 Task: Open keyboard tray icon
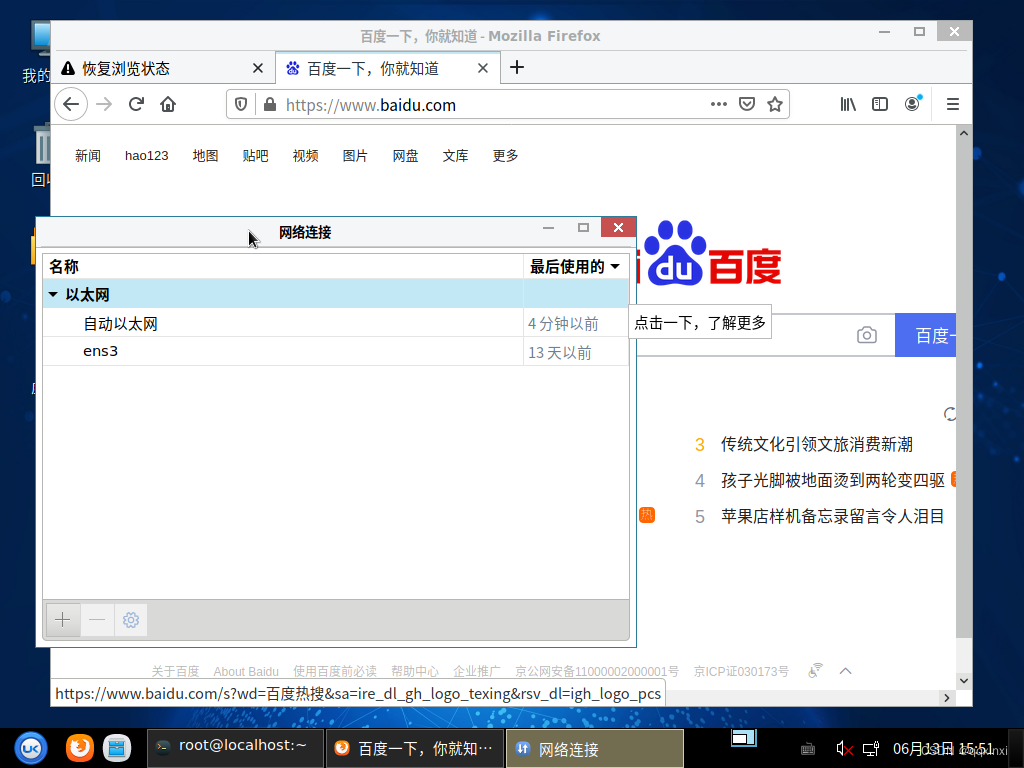[808, 749]
